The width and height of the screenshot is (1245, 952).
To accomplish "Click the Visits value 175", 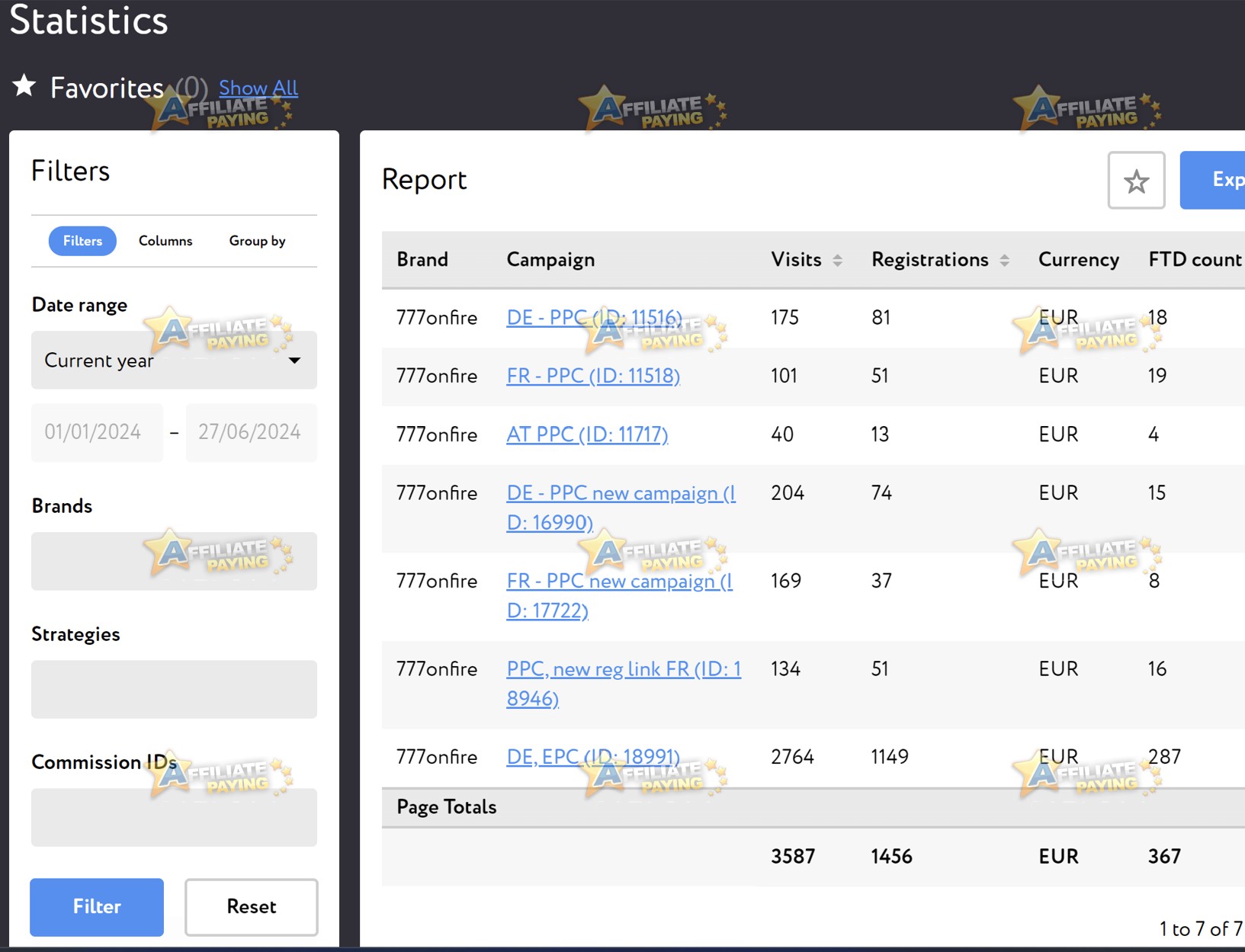I will coord(785,317).
